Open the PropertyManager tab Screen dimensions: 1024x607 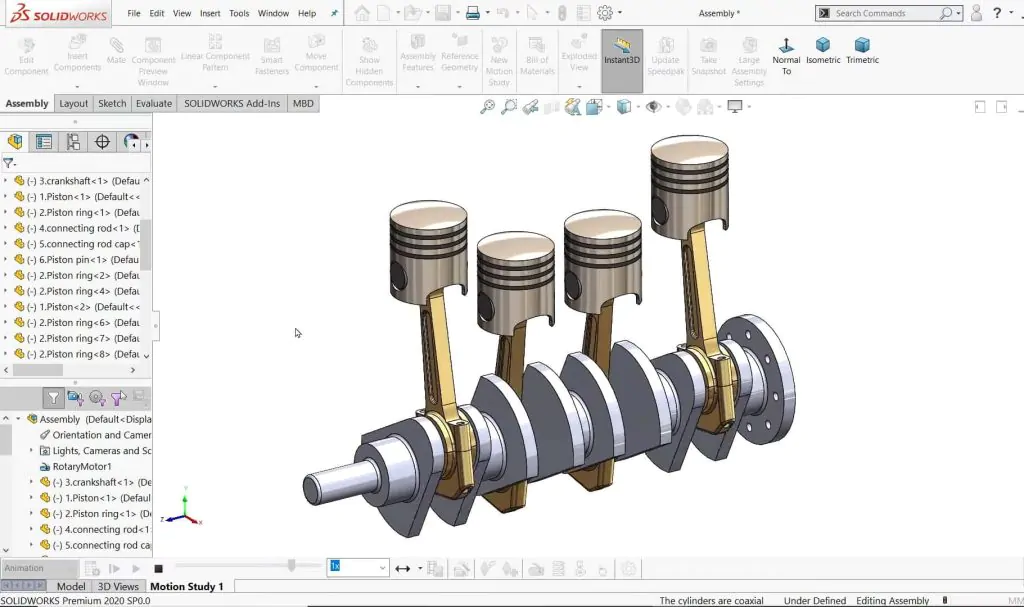[x=44, y=142]
